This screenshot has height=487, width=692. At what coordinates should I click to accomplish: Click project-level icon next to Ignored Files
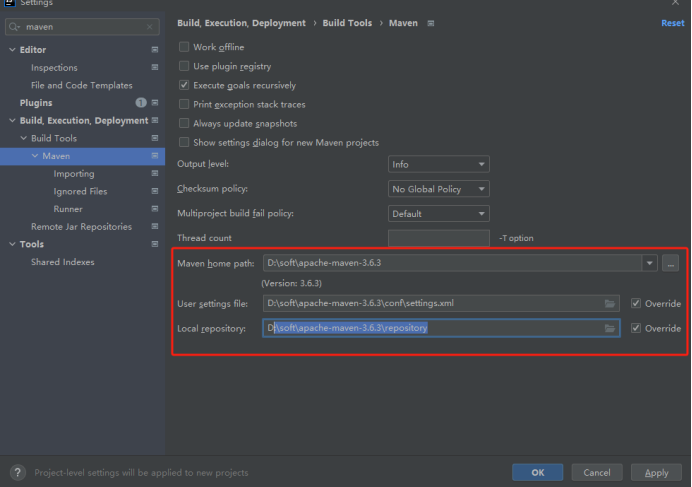click(x=155, y=191)
